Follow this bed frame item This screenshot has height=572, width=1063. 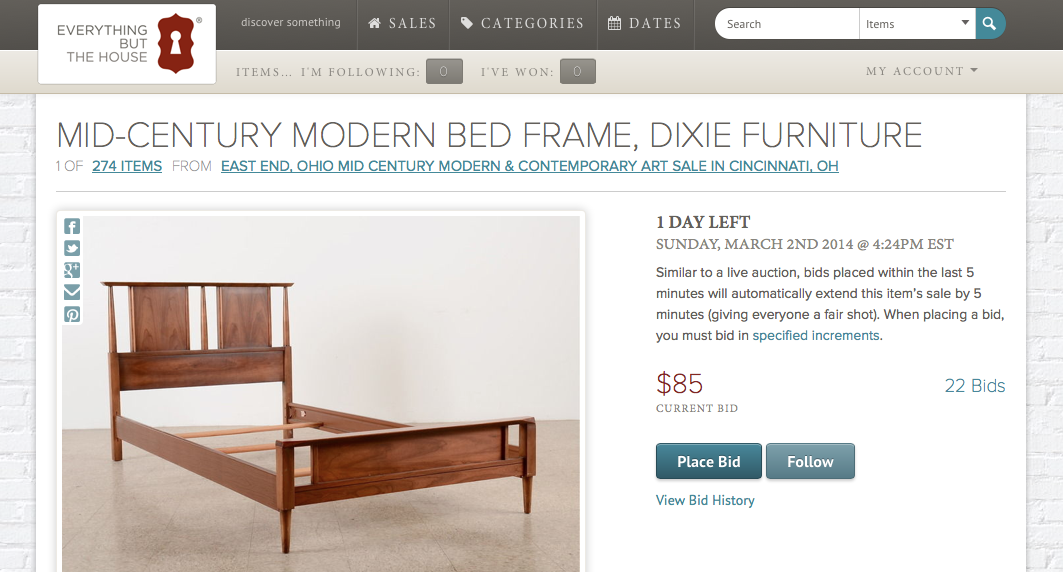(x=810, y=462)
